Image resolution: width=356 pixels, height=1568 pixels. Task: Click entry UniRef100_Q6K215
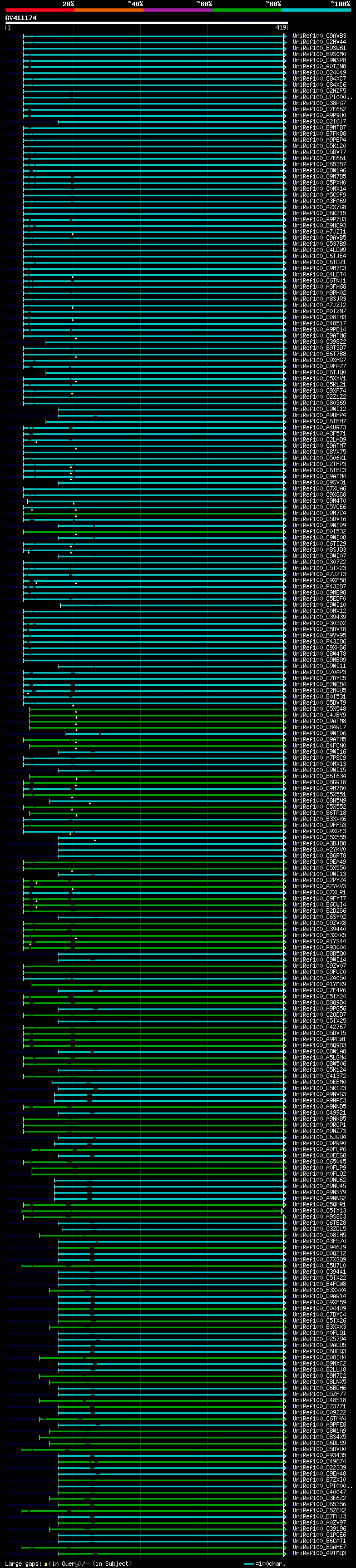point(319,213)
